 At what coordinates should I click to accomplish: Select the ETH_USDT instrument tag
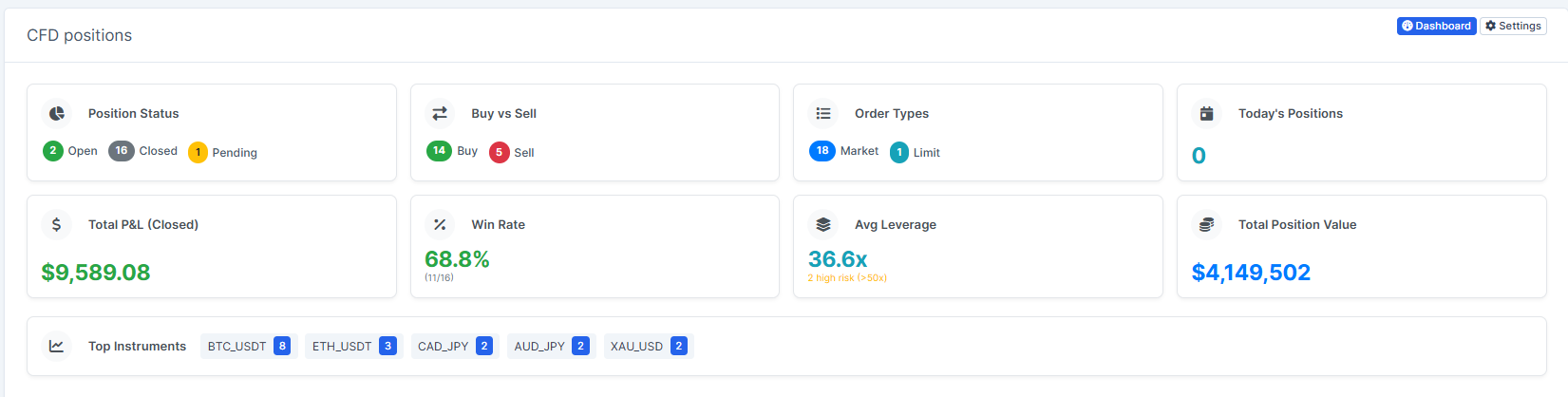pyautogui.click(x=353, y=346)
